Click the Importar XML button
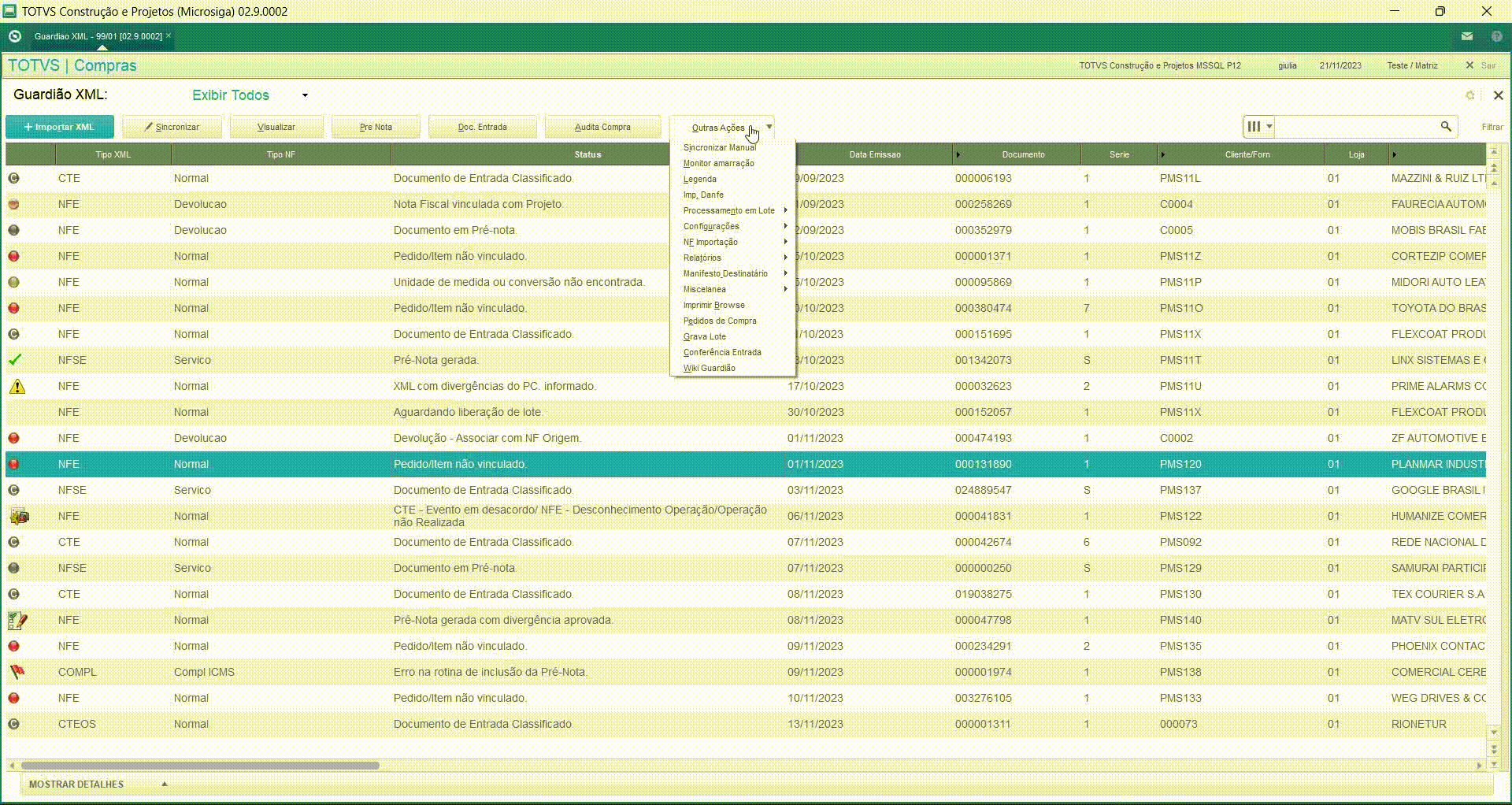 tap(60, 127)
